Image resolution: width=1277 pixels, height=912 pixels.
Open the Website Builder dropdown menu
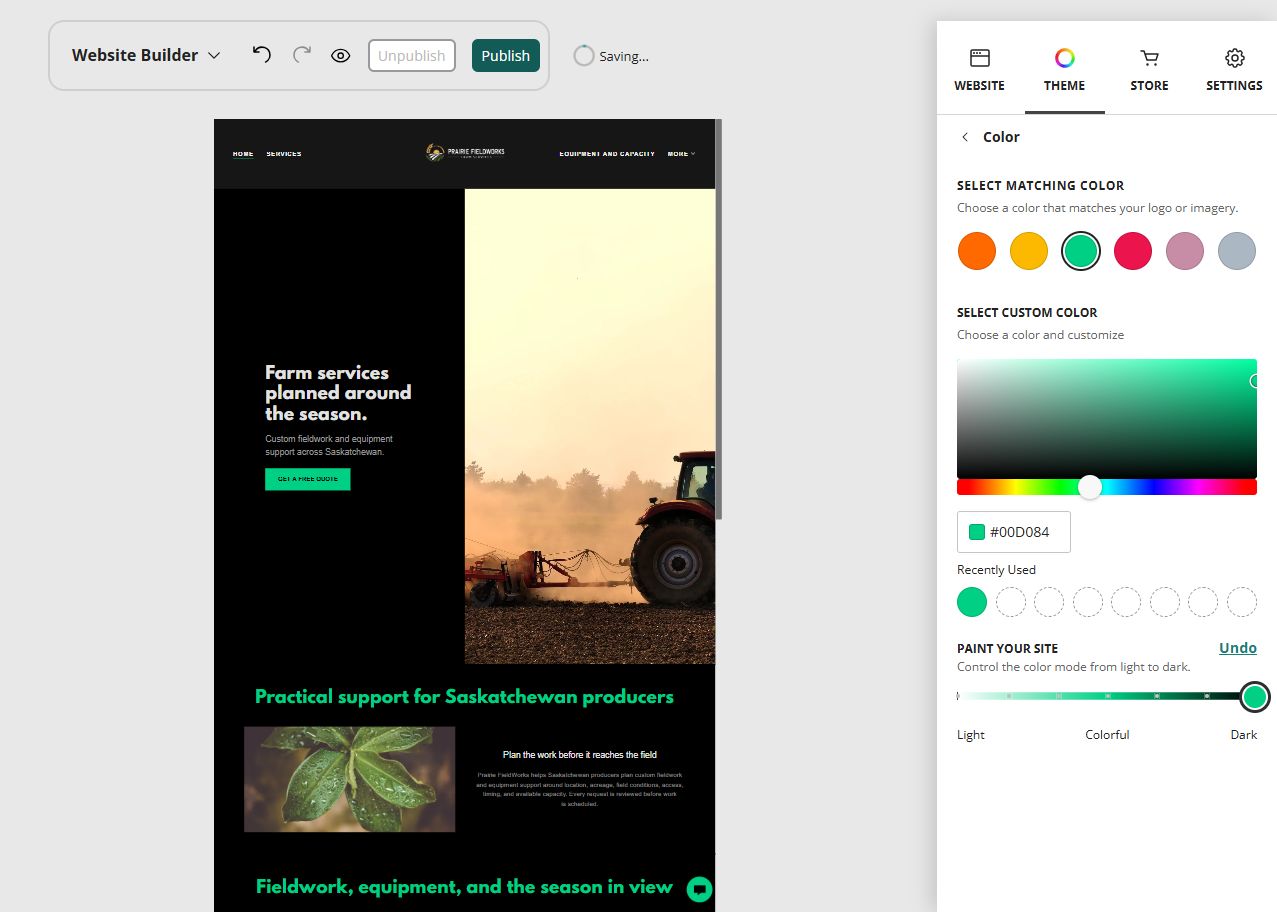click(x=145, y=56)
